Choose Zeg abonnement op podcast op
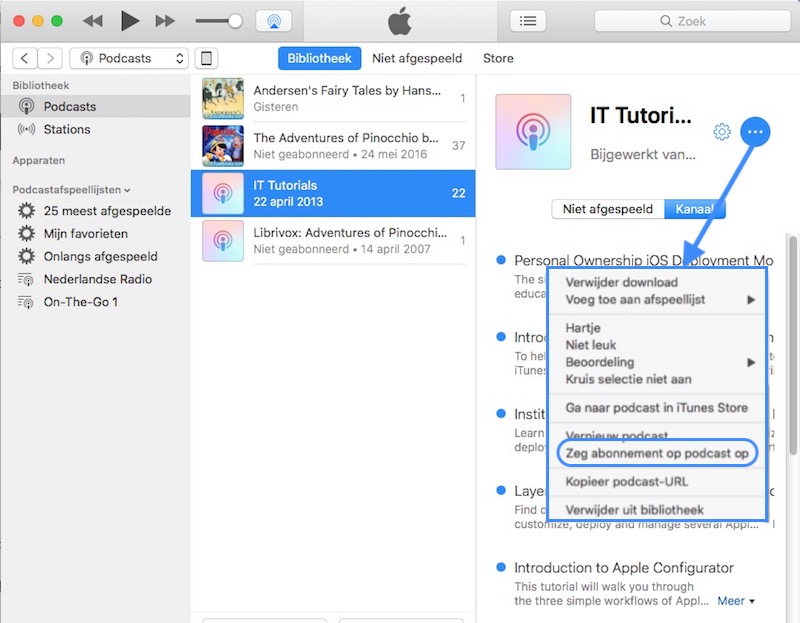The height and width of the screenshot is (623, 800). (x=657, y=453)
